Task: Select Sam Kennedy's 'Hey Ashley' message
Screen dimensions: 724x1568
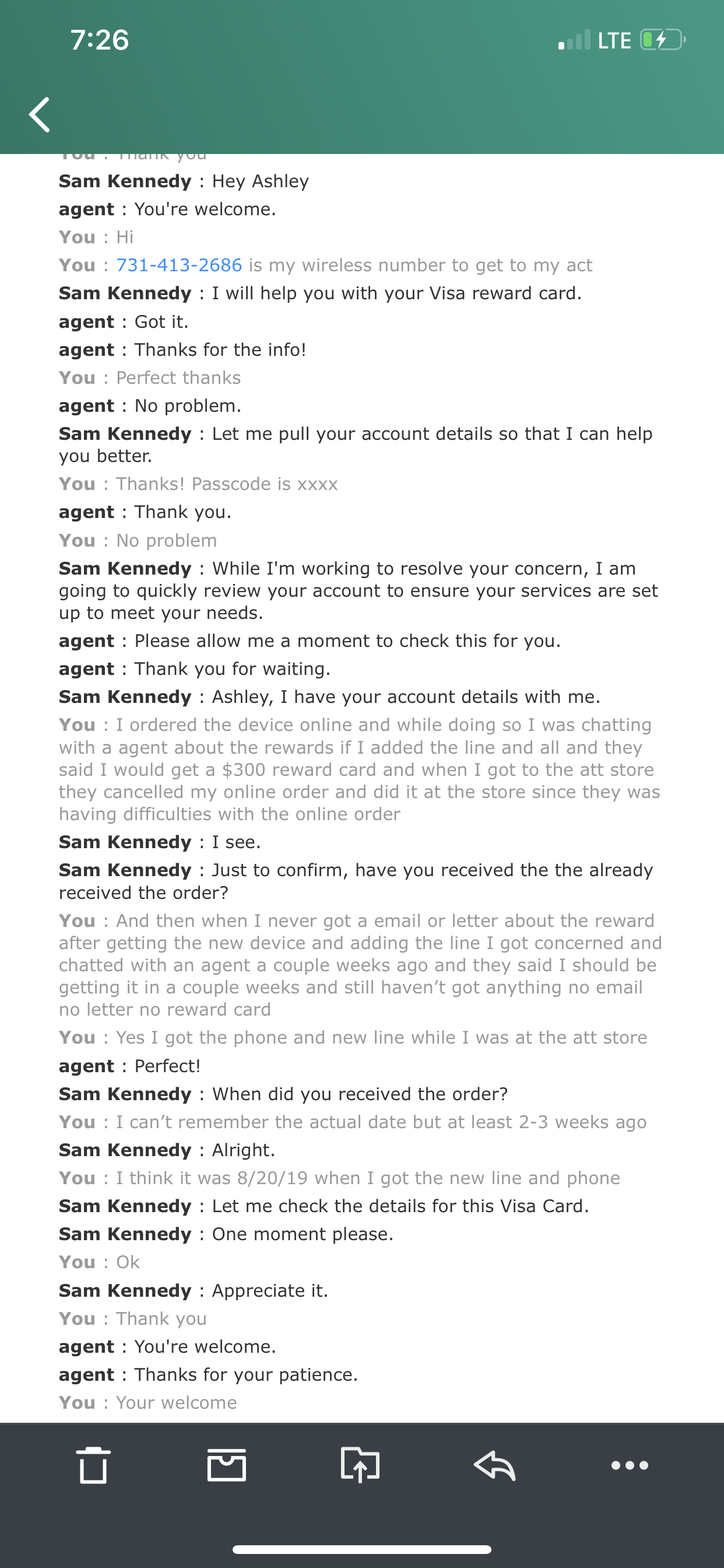Action: 182,181
